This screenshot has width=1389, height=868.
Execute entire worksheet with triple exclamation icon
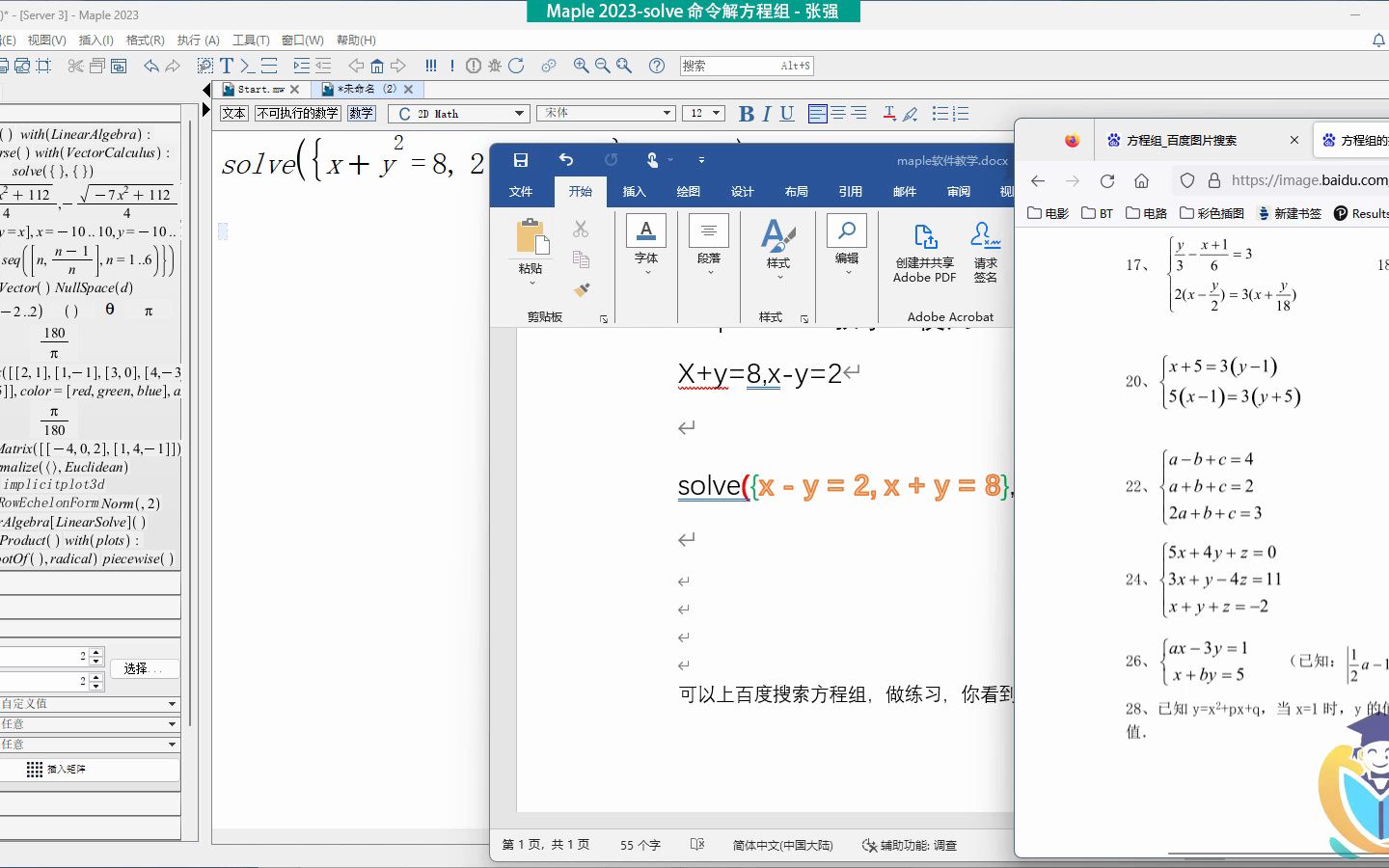pyautogui.click(x=430, y=66)
